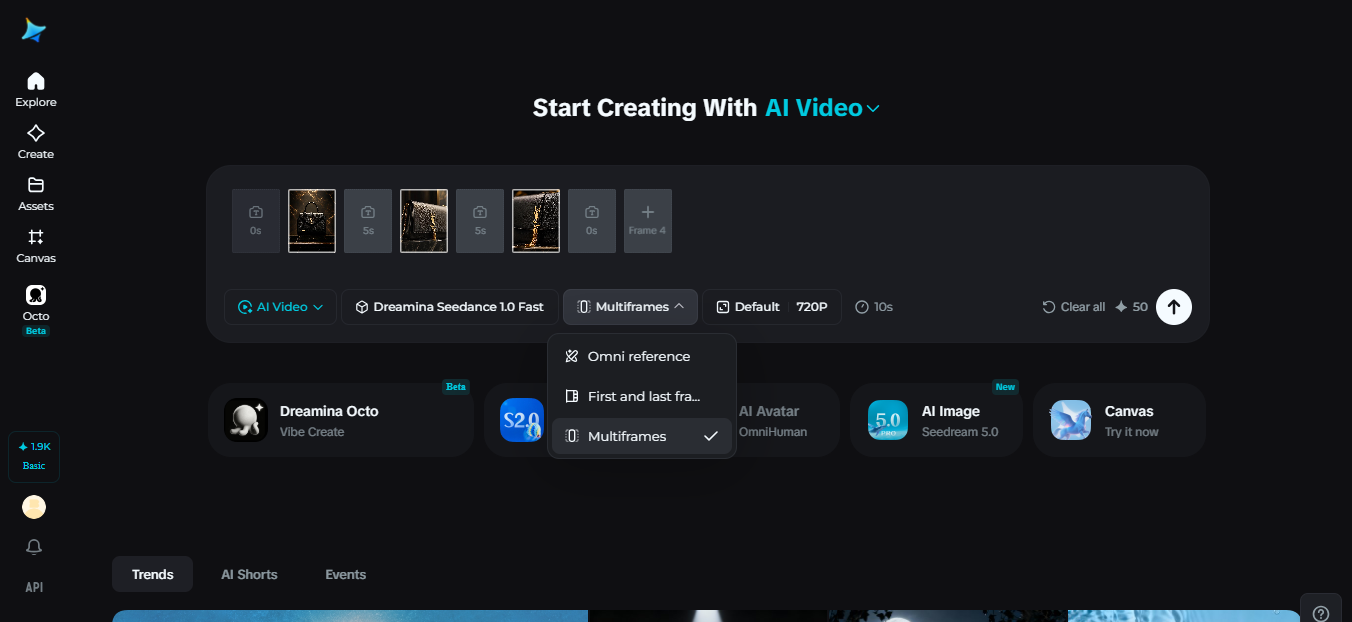The height and width of the screenshot is (622, 1352).
Task: Click Clear all
Action: 1074,307
